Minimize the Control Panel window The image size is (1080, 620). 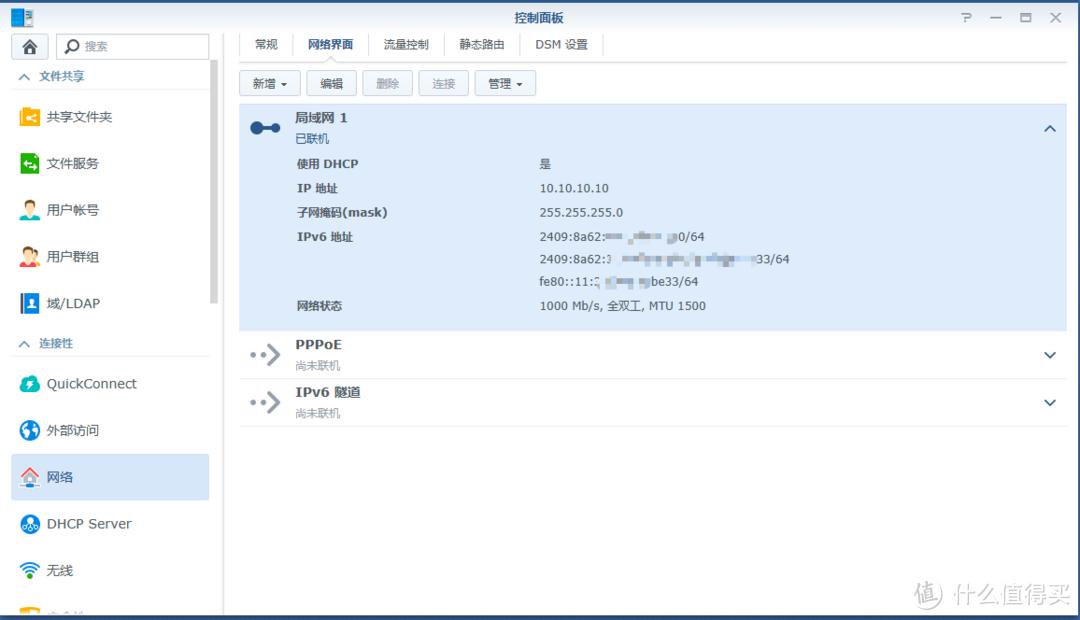pyautogui.click(x=996, y=18)
